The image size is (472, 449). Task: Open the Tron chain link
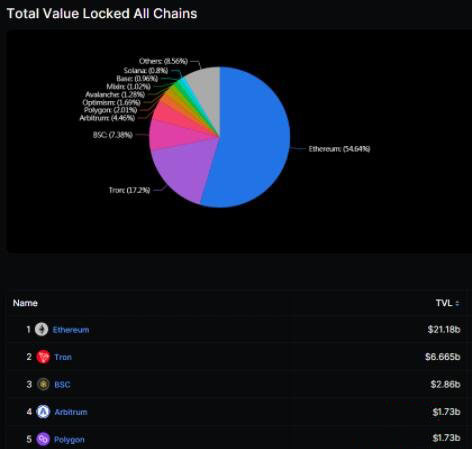[63, 357]
